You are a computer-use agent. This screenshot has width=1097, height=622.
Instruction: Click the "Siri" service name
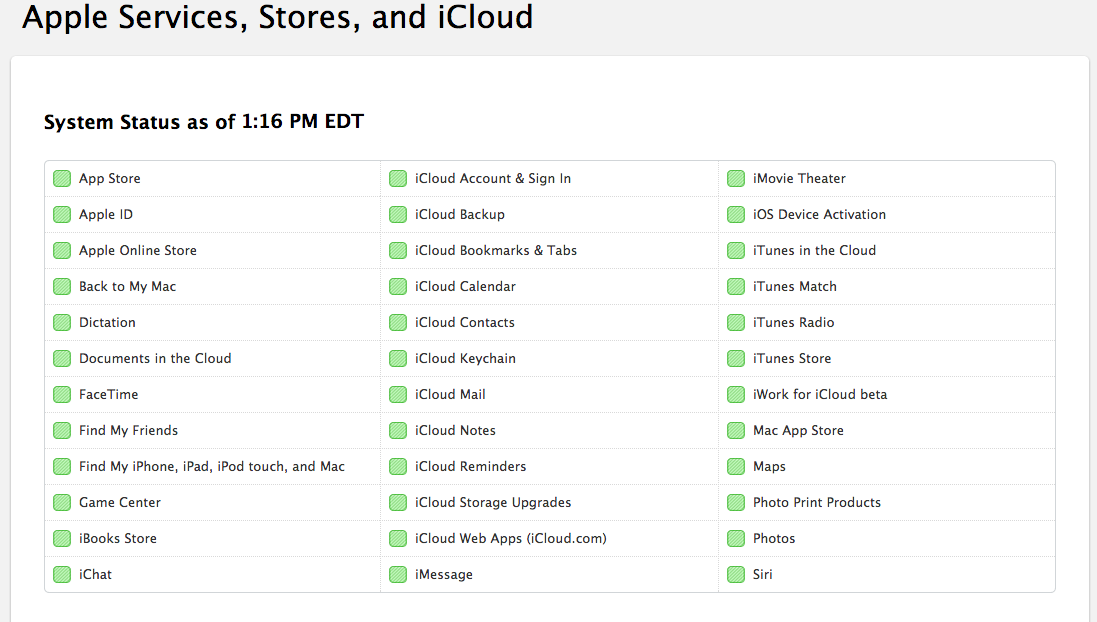763,574
